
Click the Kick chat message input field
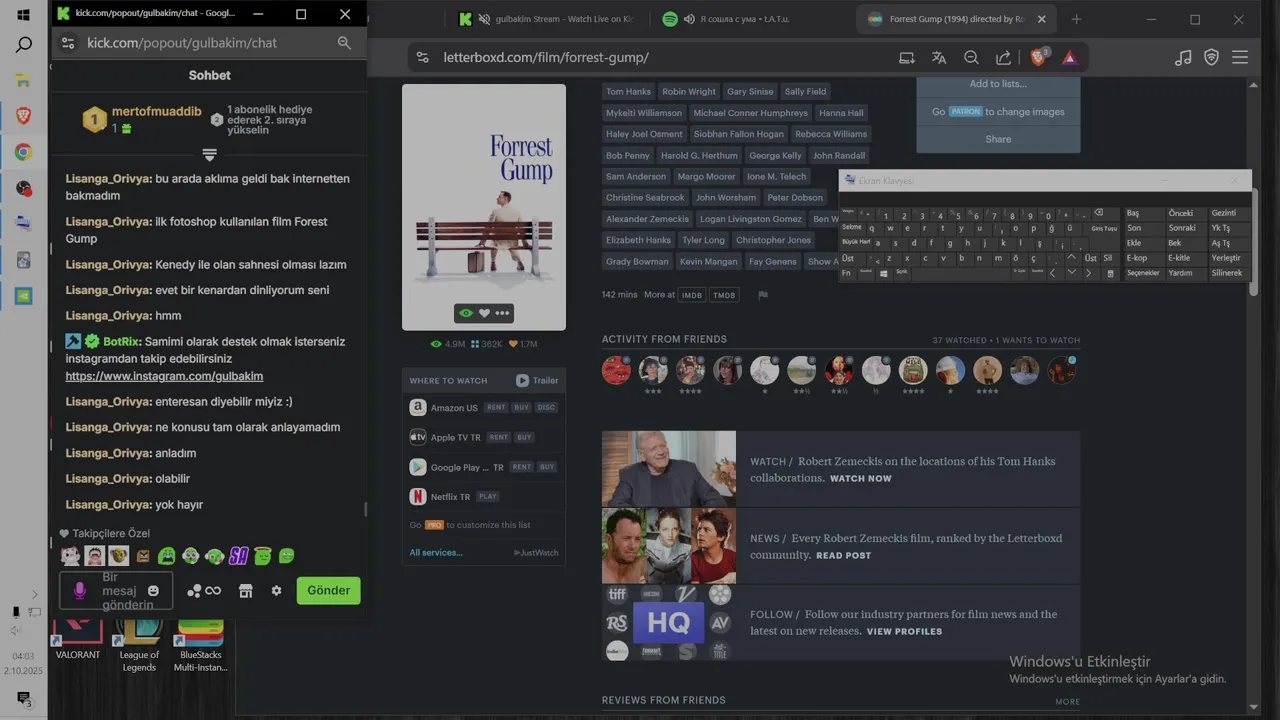[116, 591]
